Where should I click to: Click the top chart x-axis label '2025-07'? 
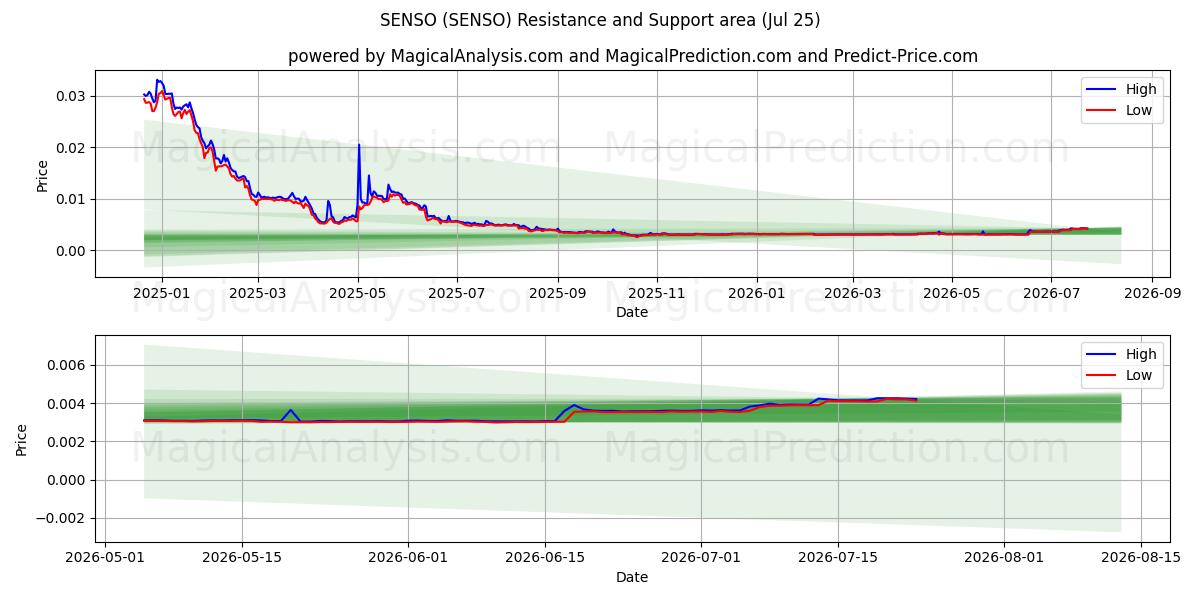tap(457, 294)
